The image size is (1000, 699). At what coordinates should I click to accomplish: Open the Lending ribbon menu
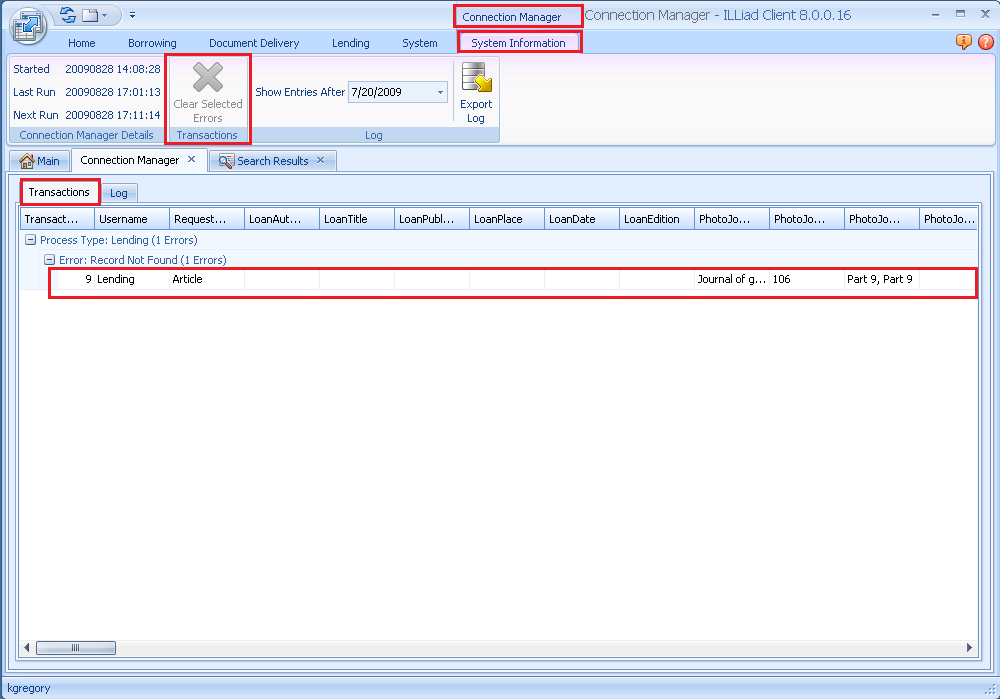(350, 43)
